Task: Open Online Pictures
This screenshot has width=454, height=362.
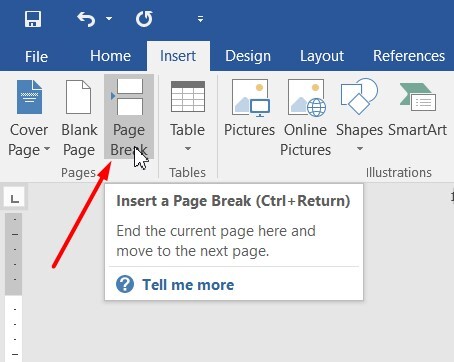Action: pos(305,118)
